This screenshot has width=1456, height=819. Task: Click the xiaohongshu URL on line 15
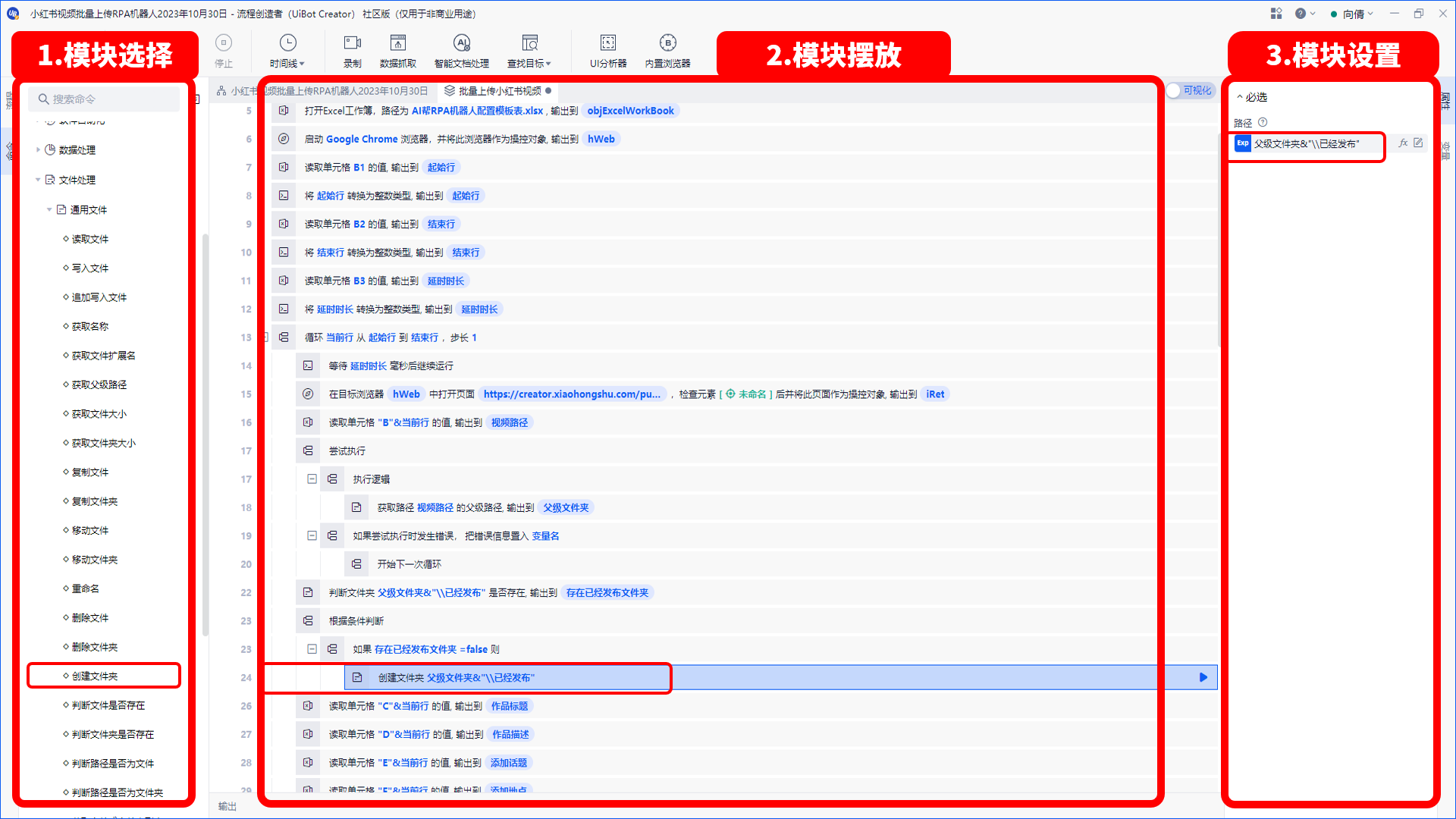click(572, 394)
